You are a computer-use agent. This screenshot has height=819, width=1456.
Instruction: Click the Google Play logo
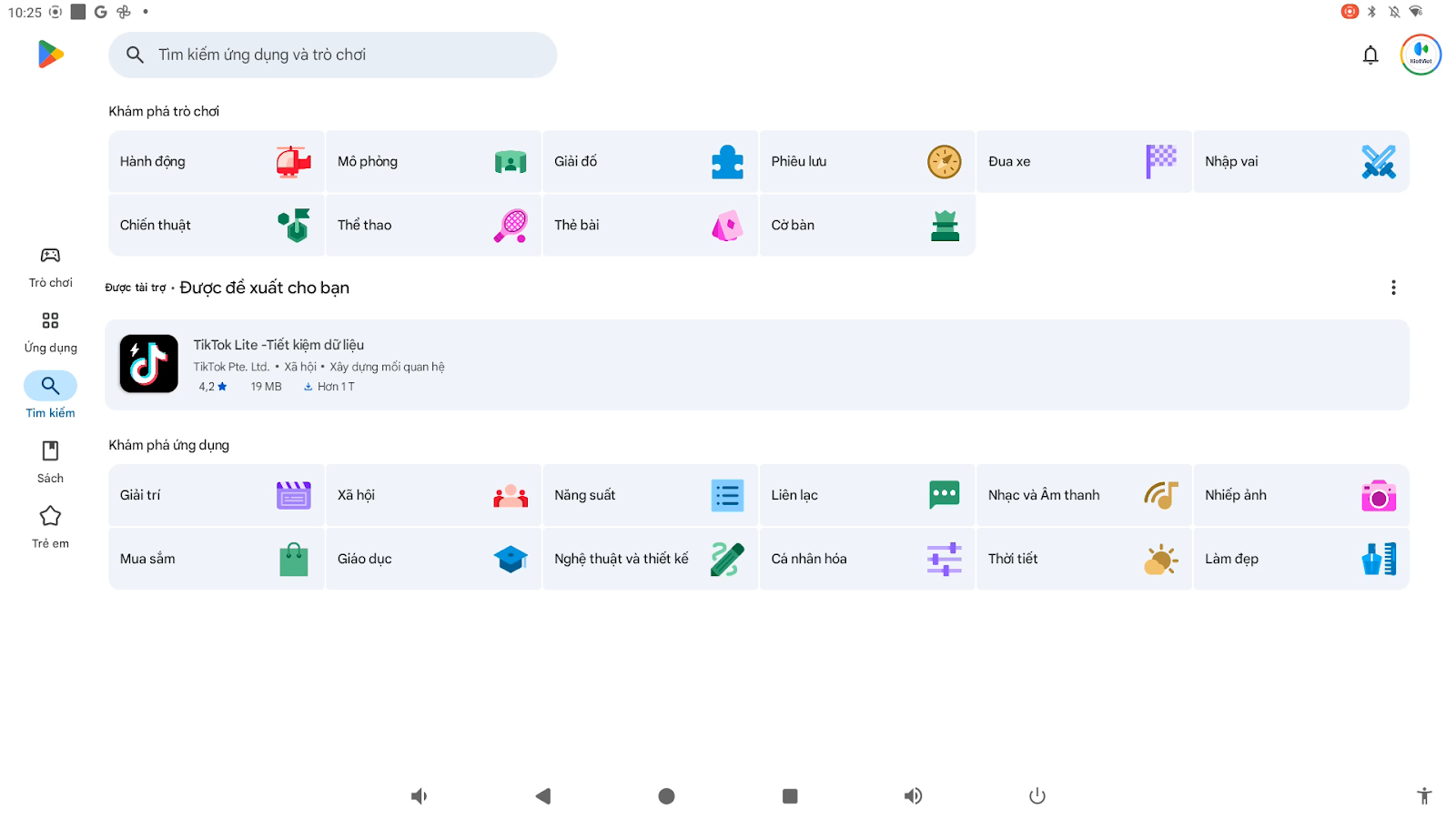pyautogui.click(x=51, y=55)
